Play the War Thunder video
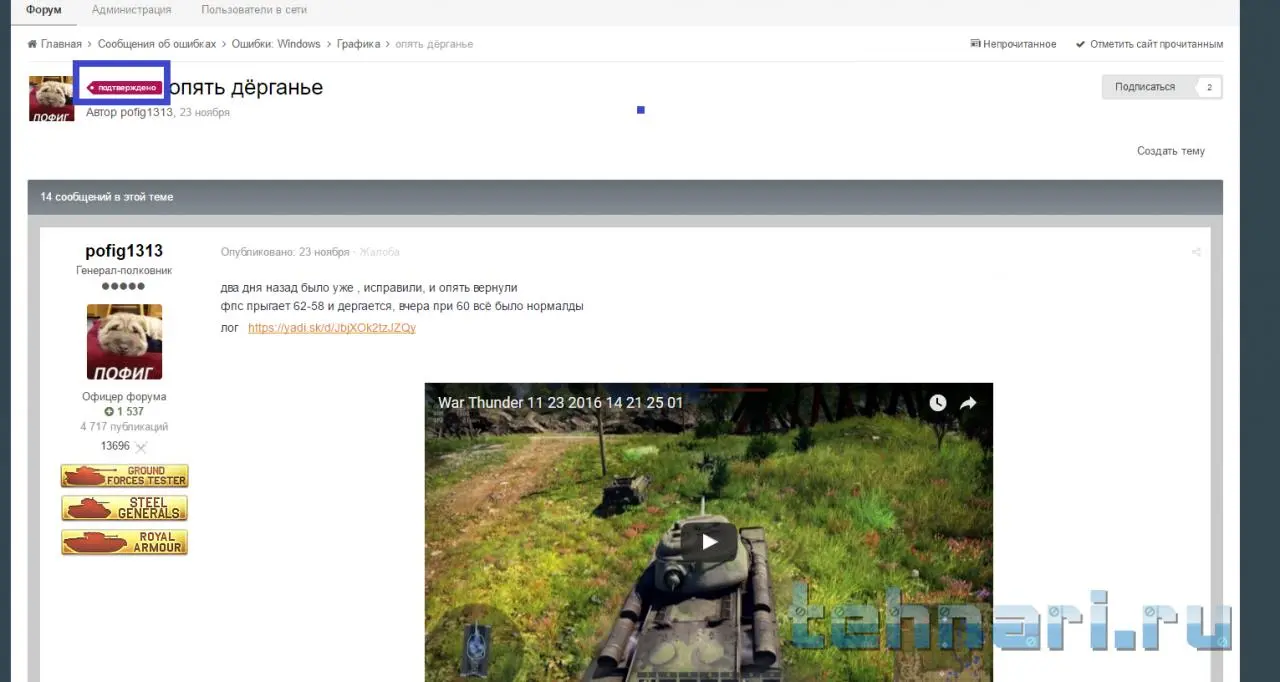 pos(709,542)
